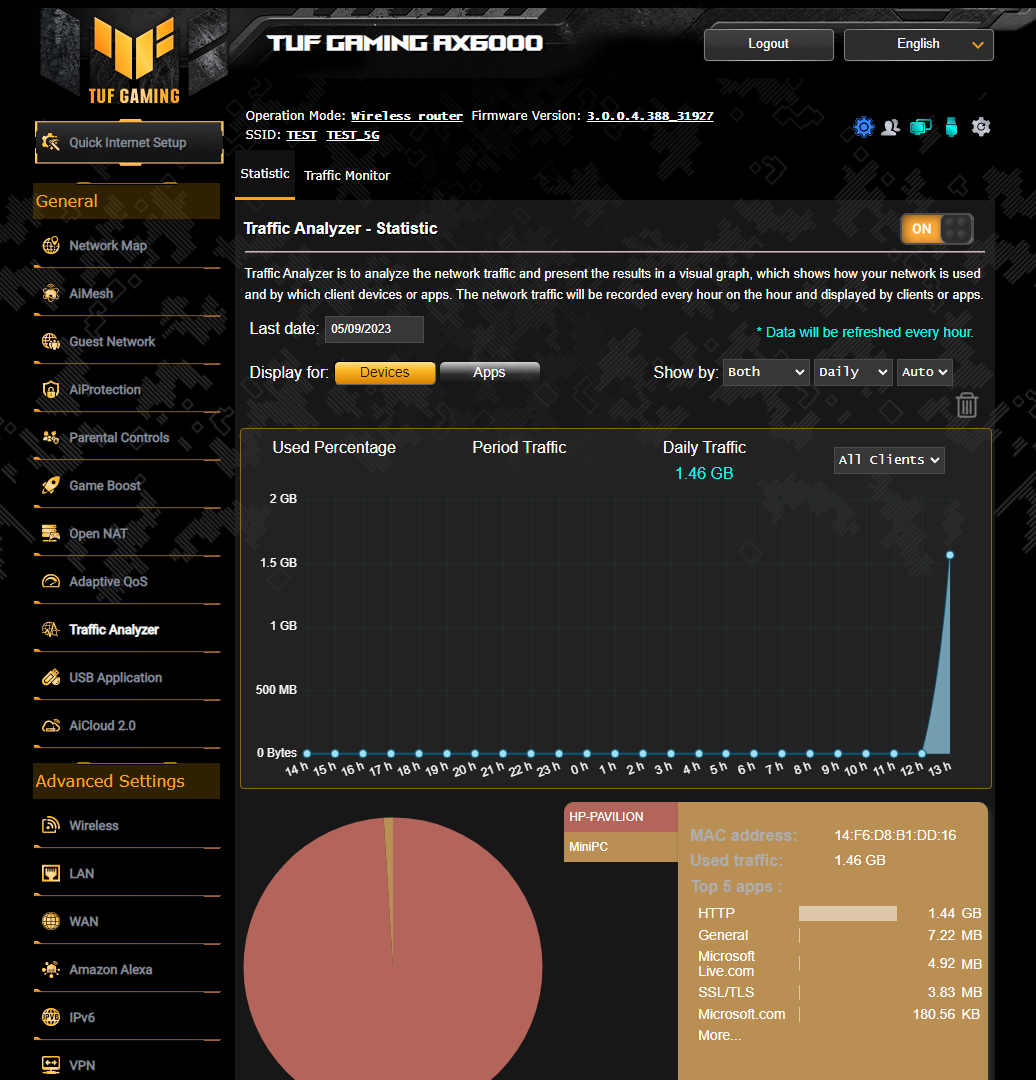Click the Logout button

(769, 44)
